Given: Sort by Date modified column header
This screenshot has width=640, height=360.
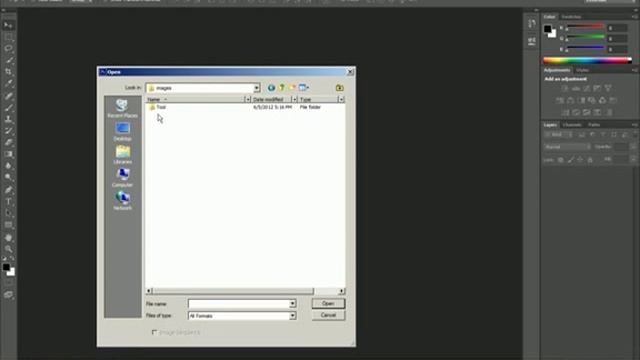Looking at the screenshot, I should pos(271,99).
